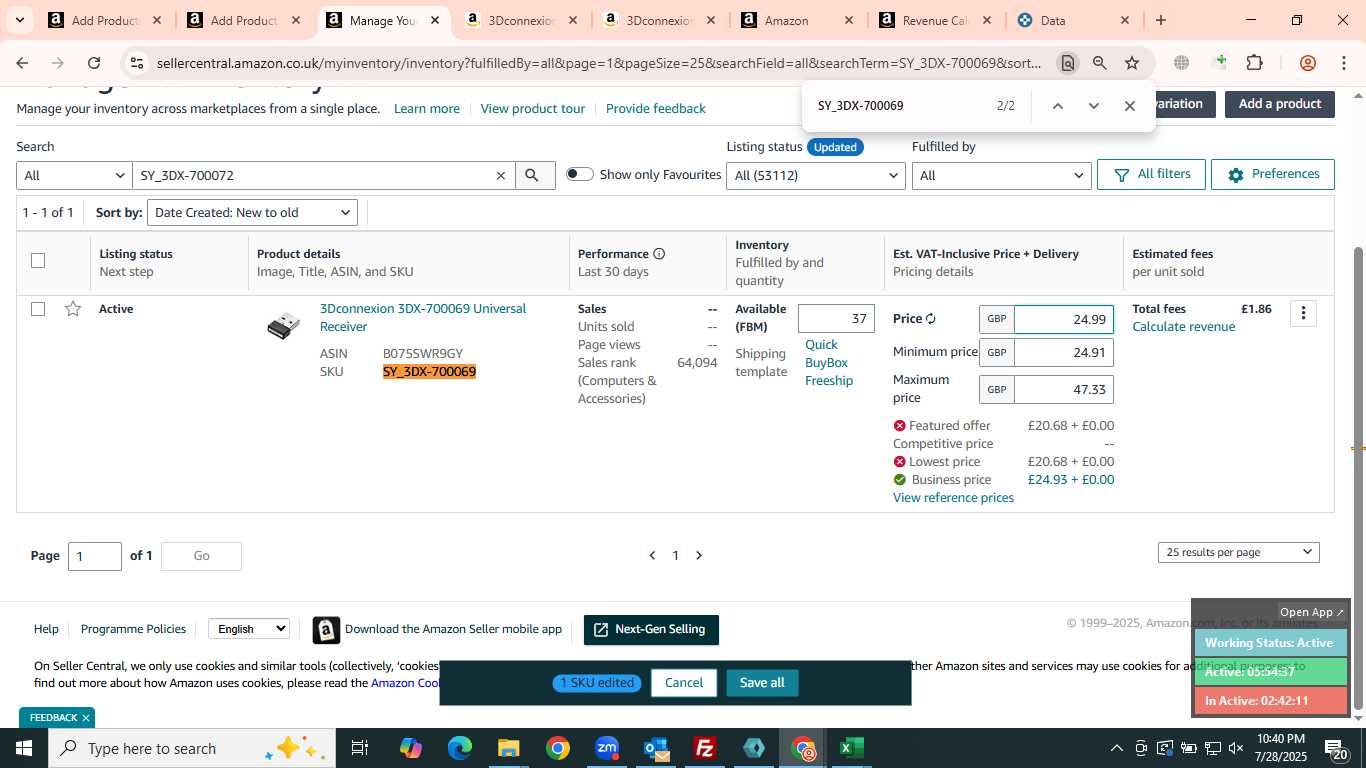
Task: Open the tab search dropdown arrow
Action: point(19,20)
